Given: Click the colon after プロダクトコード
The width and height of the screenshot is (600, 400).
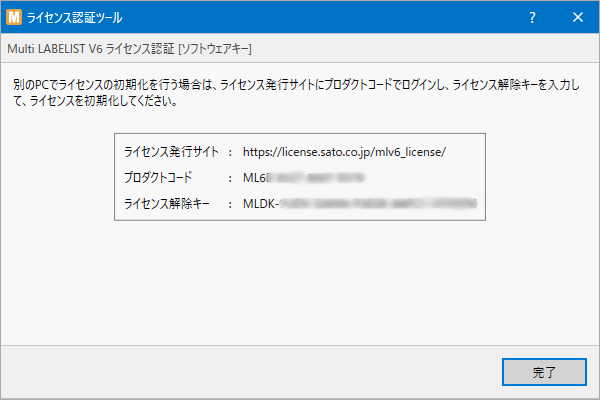Looking at the screenshot, I should 231,177.
